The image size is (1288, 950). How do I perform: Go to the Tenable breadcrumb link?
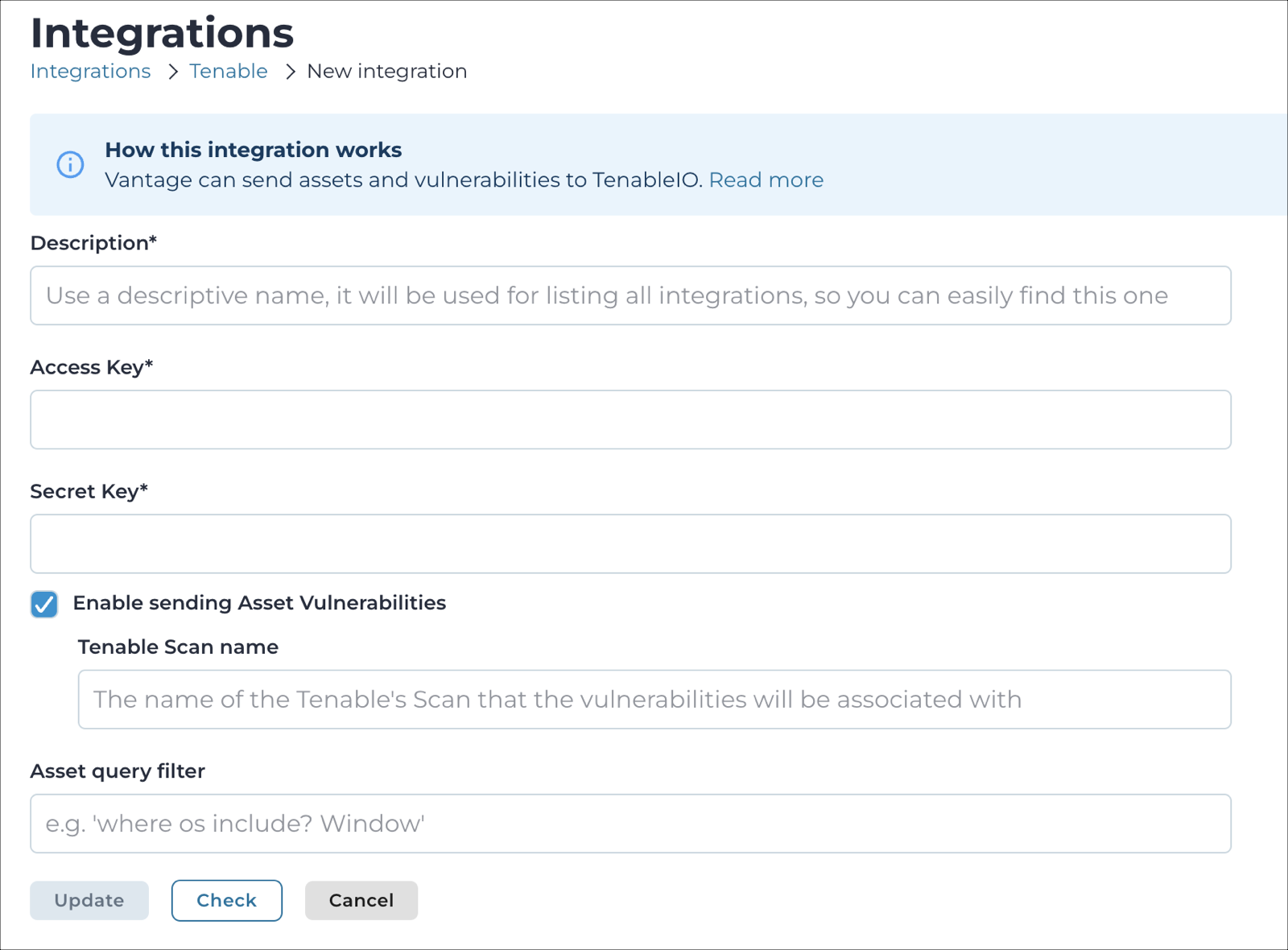tap(229, 71)
